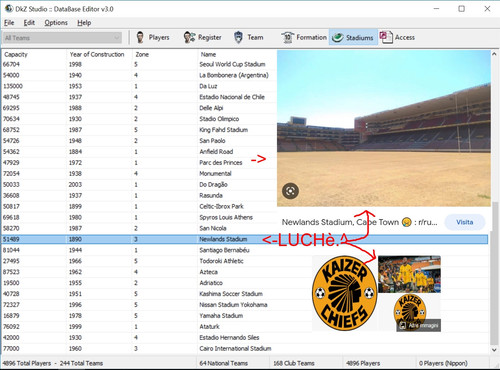Click the 64 National Teams status entry

(223, 363)
